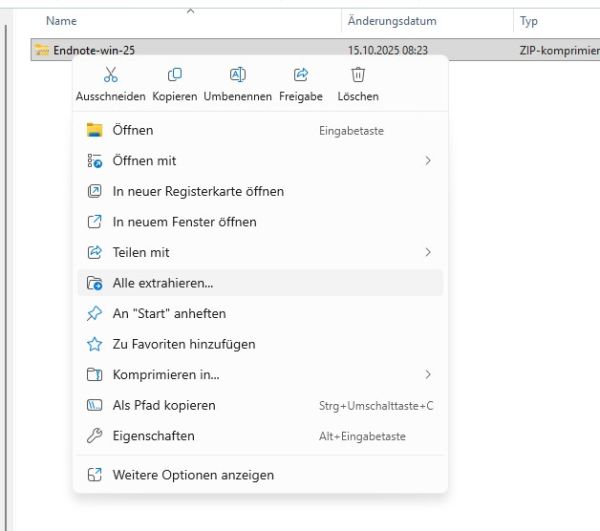Open Weitere Optionen anzeigen
Screen dimensions: 600x531
(193, 475)
